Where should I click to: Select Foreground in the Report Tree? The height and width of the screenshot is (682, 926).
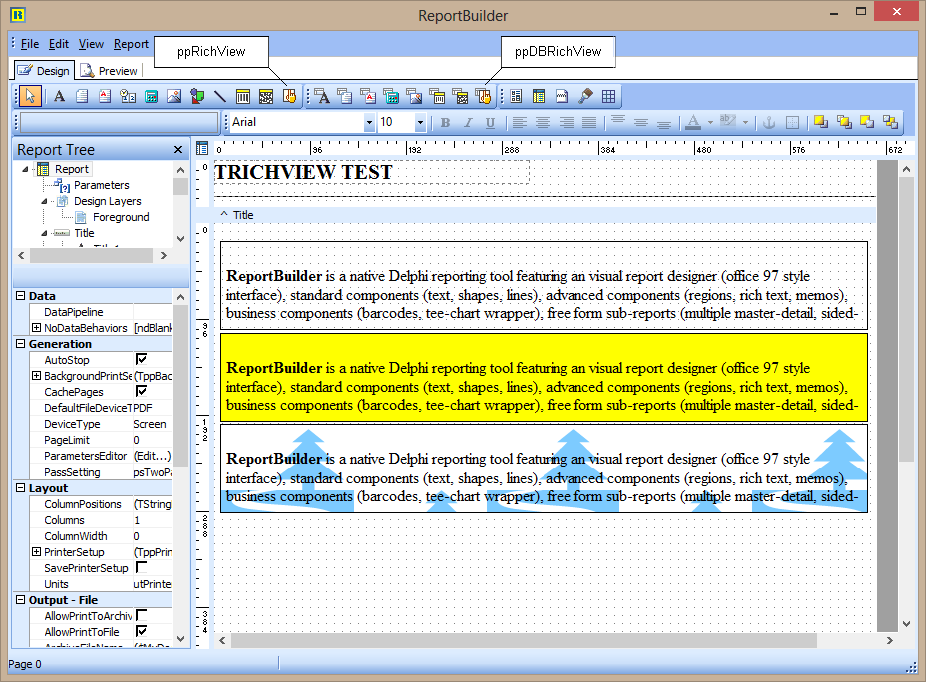point(121,217)
